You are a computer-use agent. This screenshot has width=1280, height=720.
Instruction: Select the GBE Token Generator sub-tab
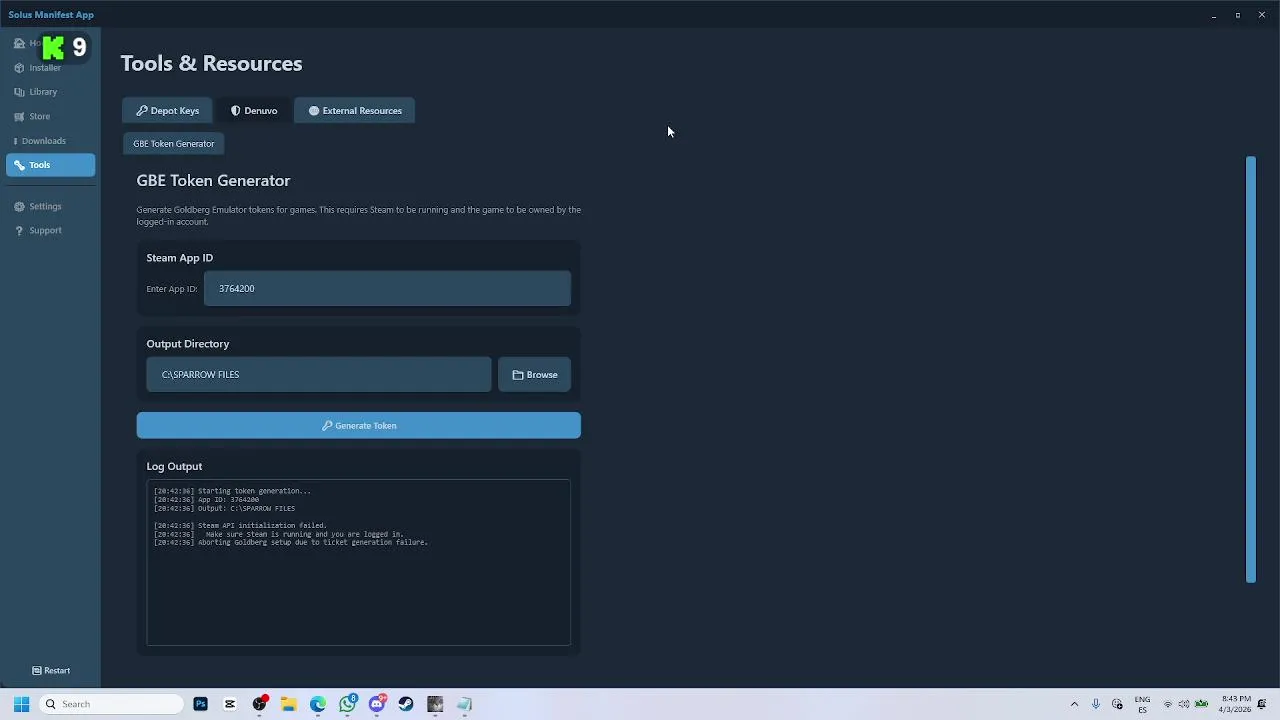174,144
